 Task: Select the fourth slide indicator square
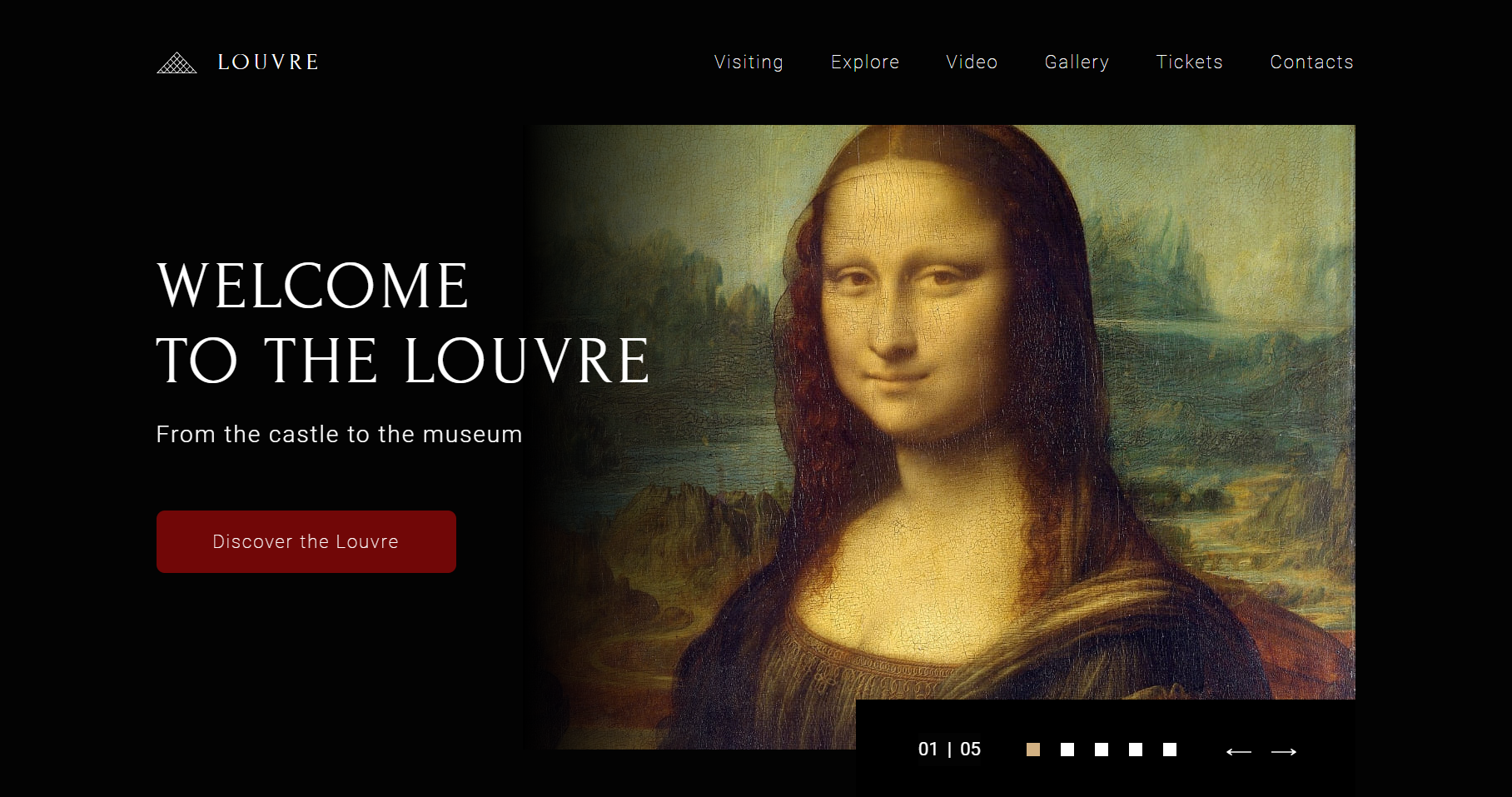(x=1136, y=750)
